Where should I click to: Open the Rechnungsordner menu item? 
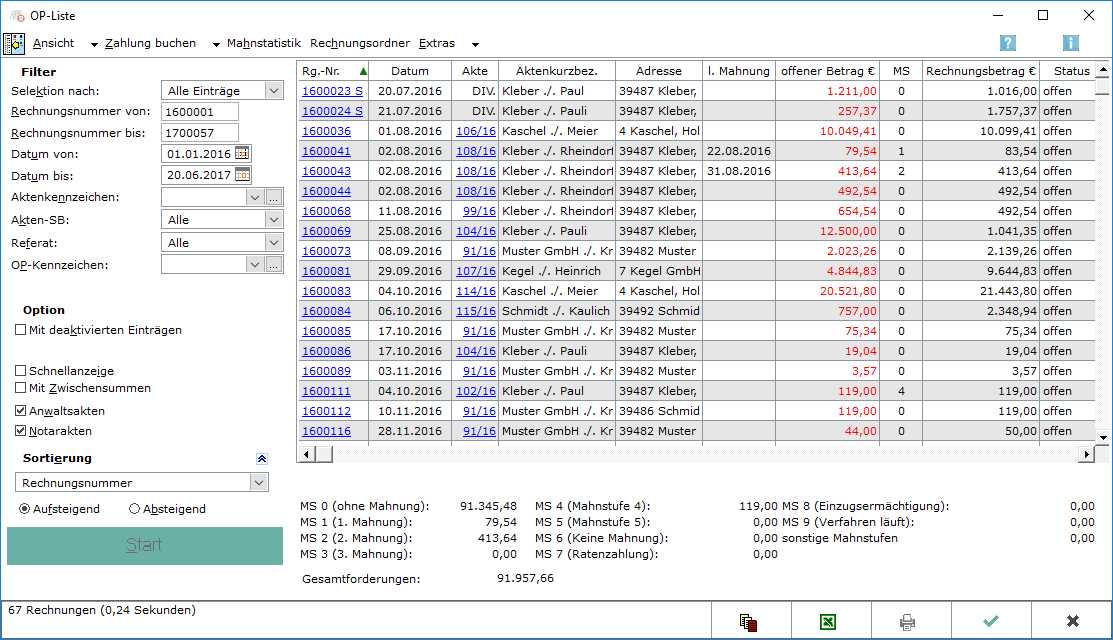pos(360,43)
